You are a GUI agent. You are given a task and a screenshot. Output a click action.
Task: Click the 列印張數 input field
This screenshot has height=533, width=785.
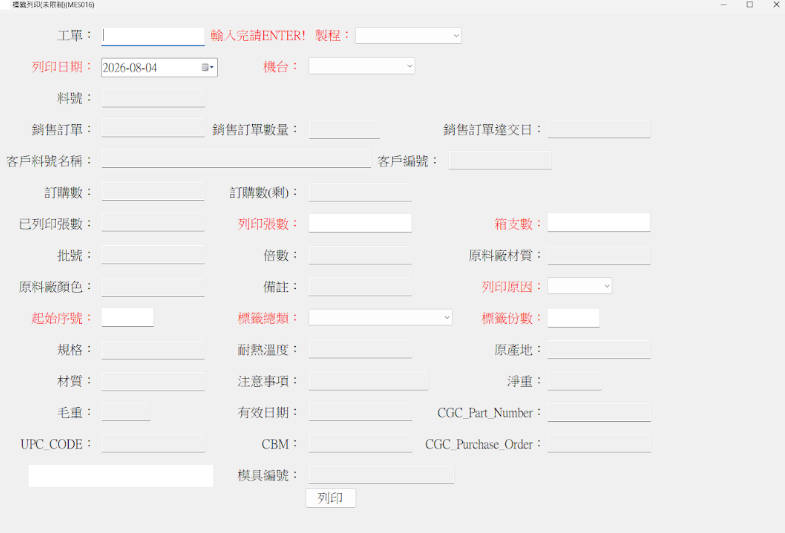[360, 223]
